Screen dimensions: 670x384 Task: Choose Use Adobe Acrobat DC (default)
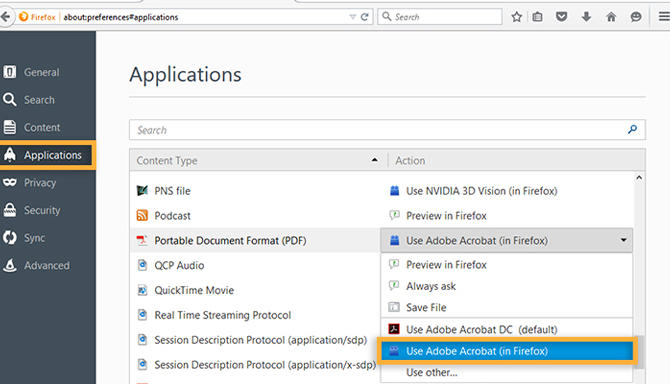tap(506, 329)
